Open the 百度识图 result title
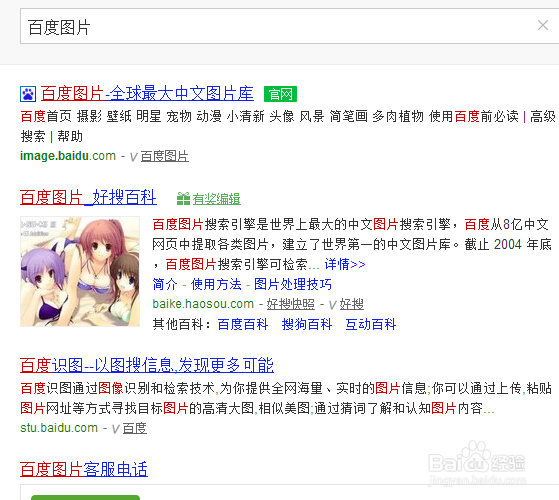 tap(147, 365)
